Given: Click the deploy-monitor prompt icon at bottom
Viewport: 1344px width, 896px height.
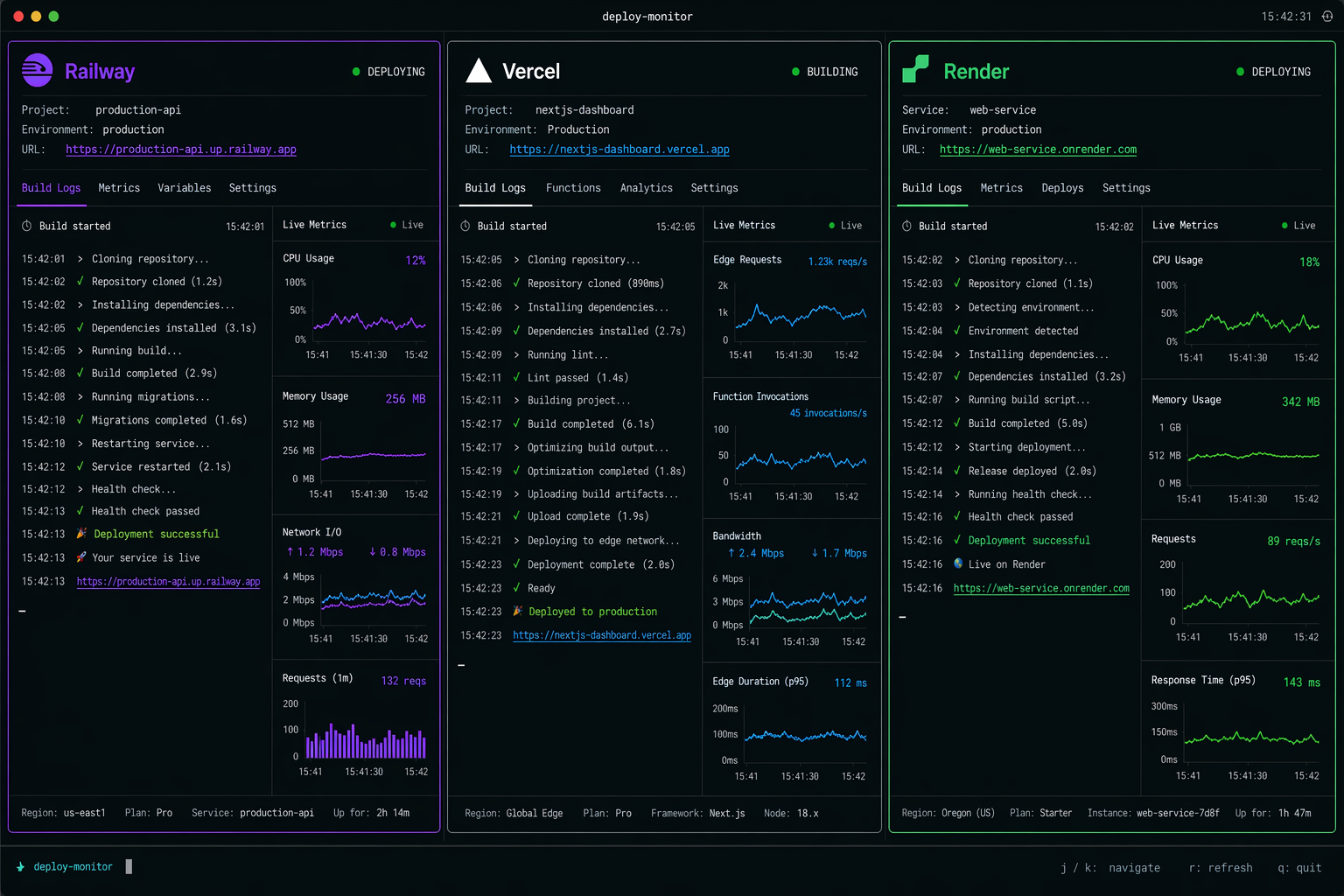Looking at the screenshot, I should coord(21,866).
